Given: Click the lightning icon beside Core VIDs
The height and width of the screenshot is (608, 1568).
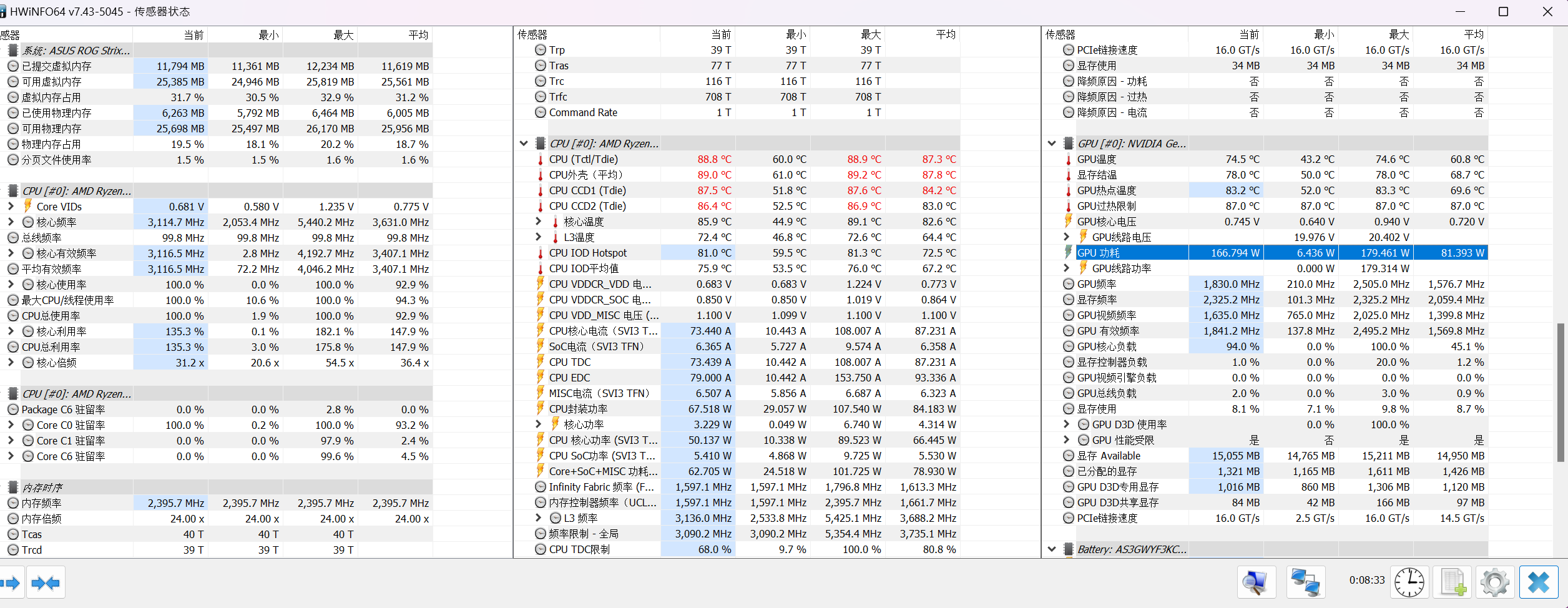Looking at the screenshot, I should pos(28,206).
